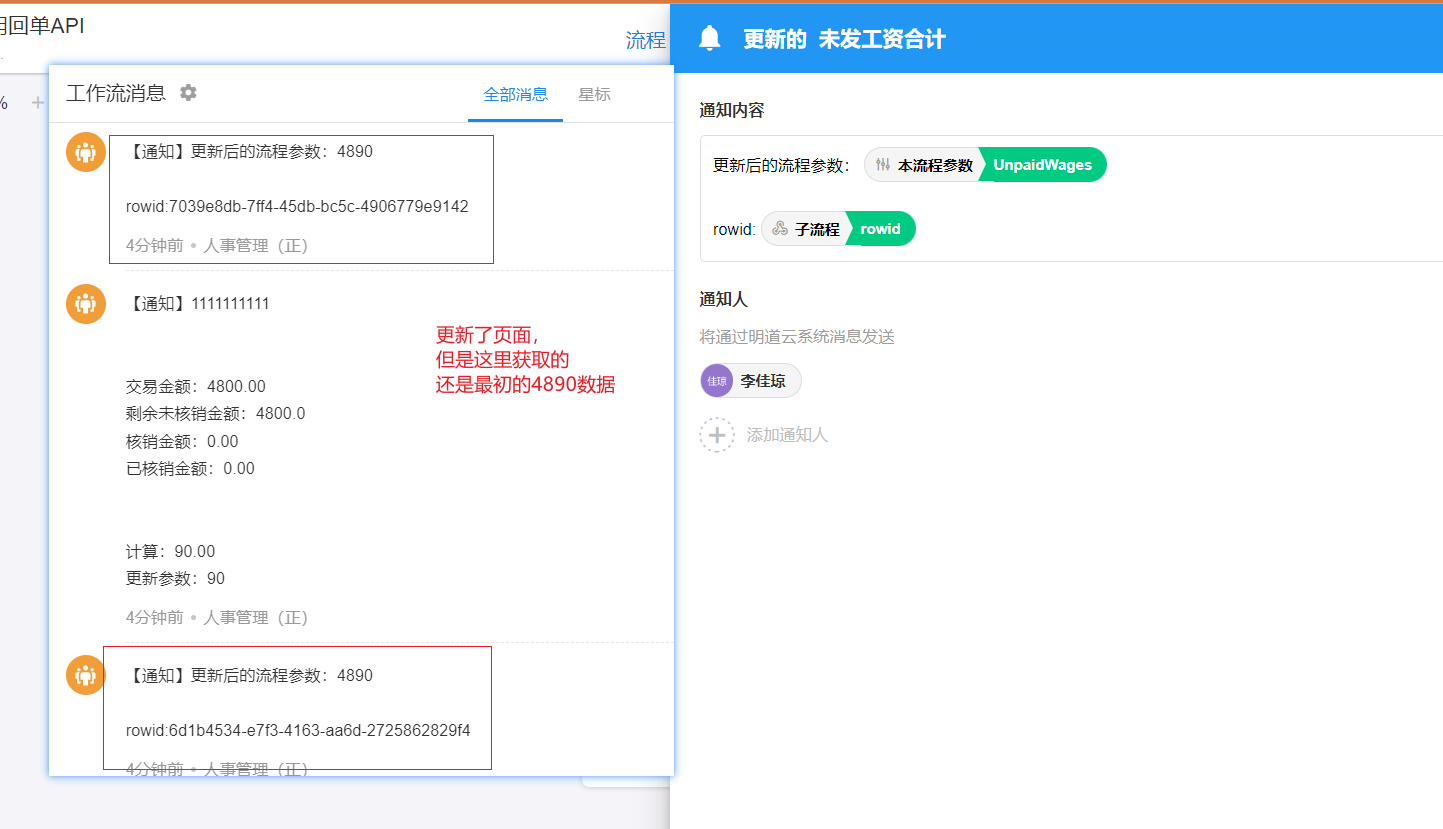1443x829 pixels.
Task: Click avatar icon of 1111111111 notification
Action: (x=86, y=304)
